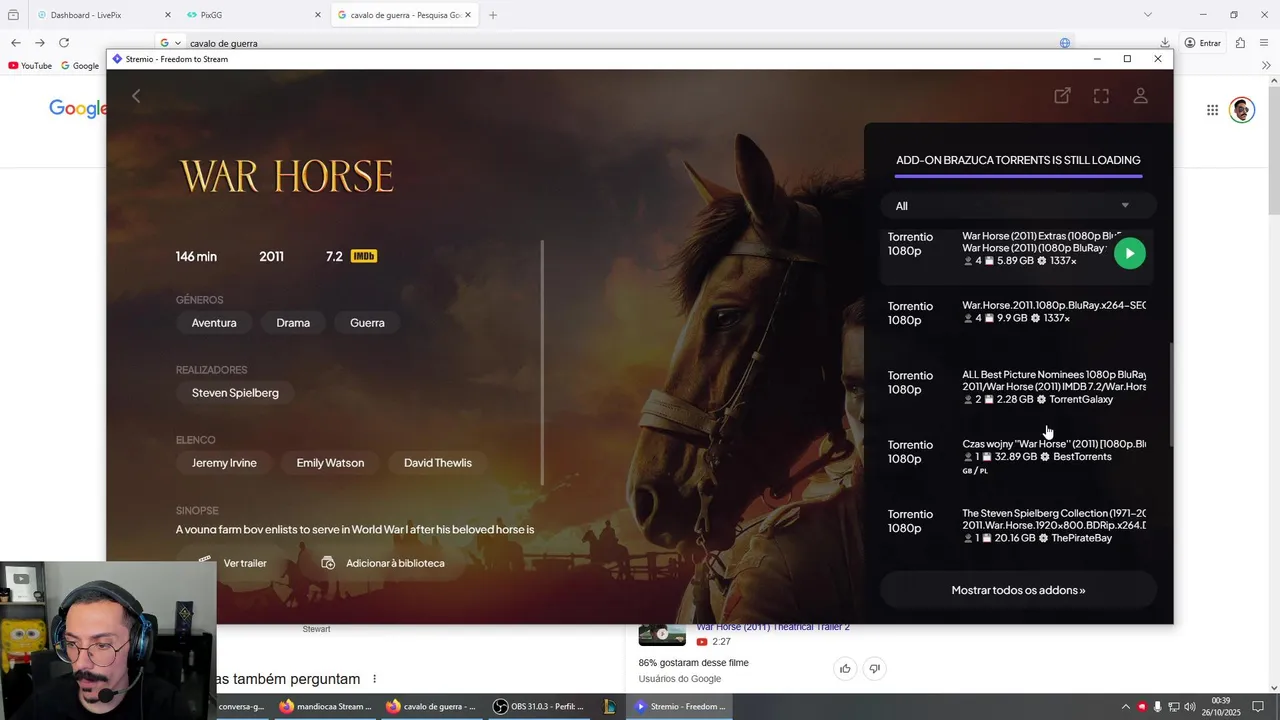Click browser forward arrow

(x=39, y=43)
